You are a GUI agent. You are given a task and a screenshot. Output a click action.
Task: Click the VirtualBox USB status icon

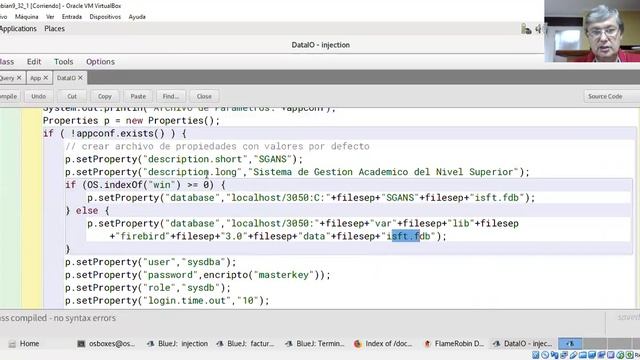point(573,355)
